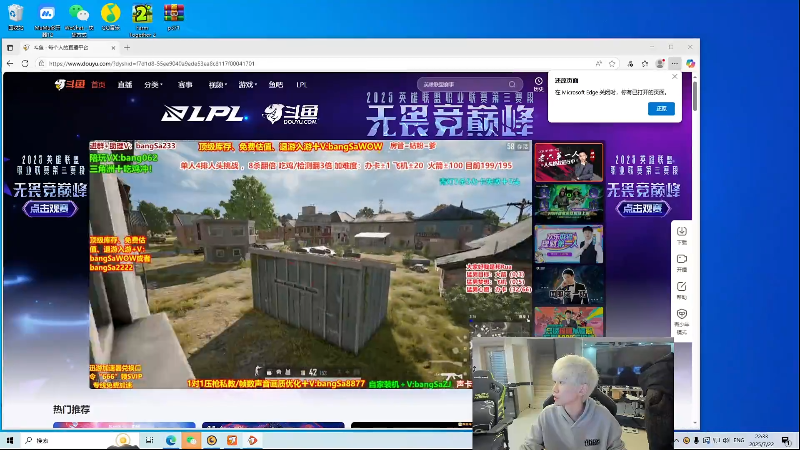Expand the 分类 dropdown in navigation
The image size is (800, 450).
pos(153,85)
